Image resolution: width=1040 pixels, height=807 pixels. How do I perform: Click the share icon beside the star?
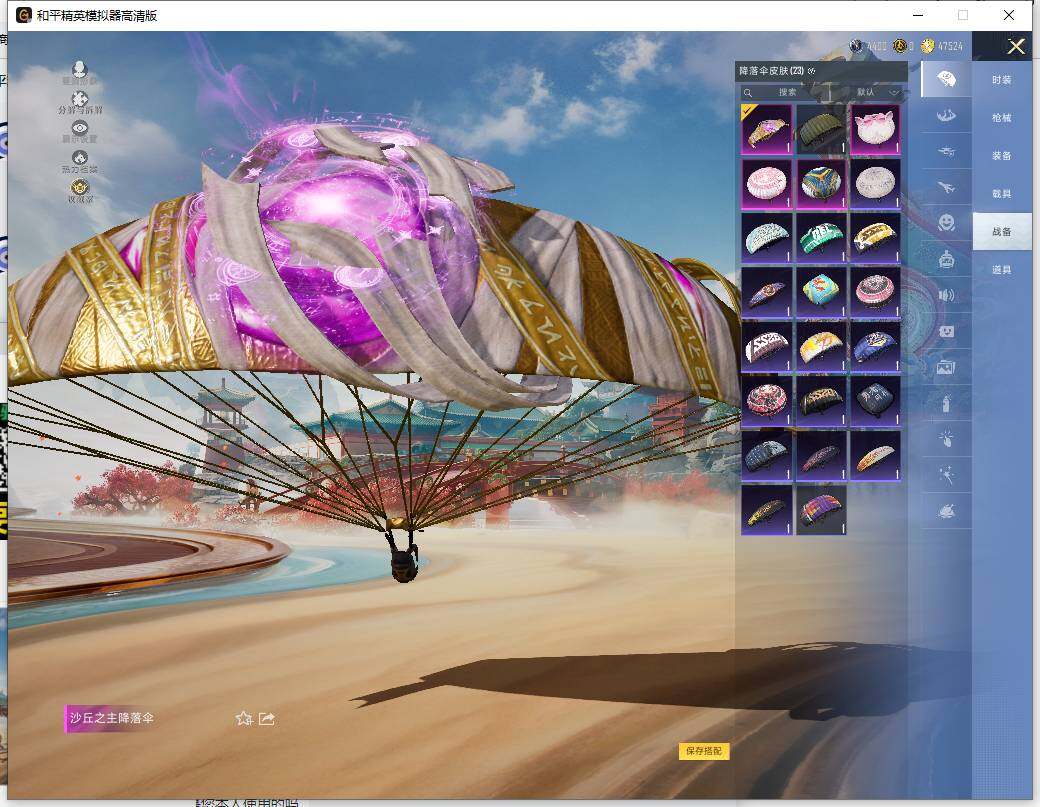click(267, 718)
